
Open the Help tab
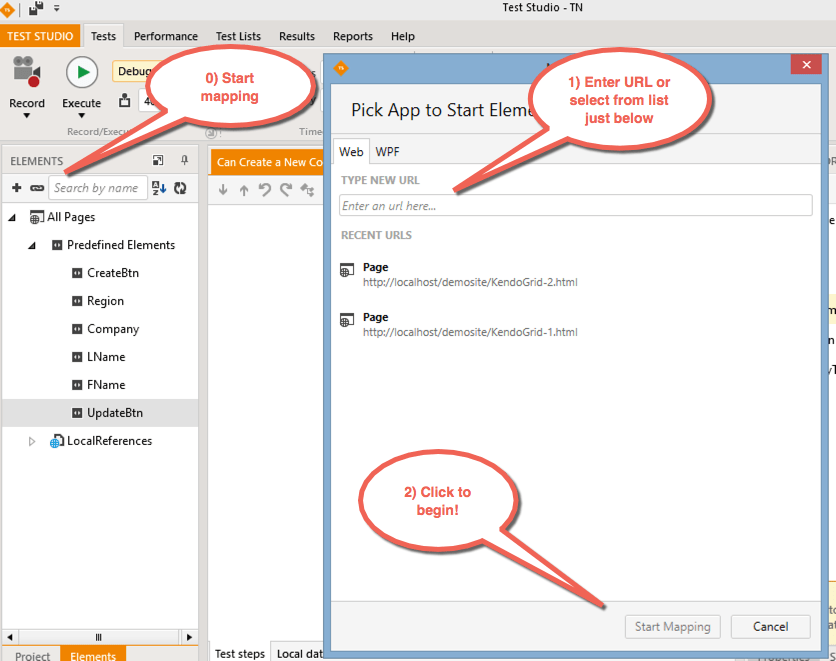point(403,36)
